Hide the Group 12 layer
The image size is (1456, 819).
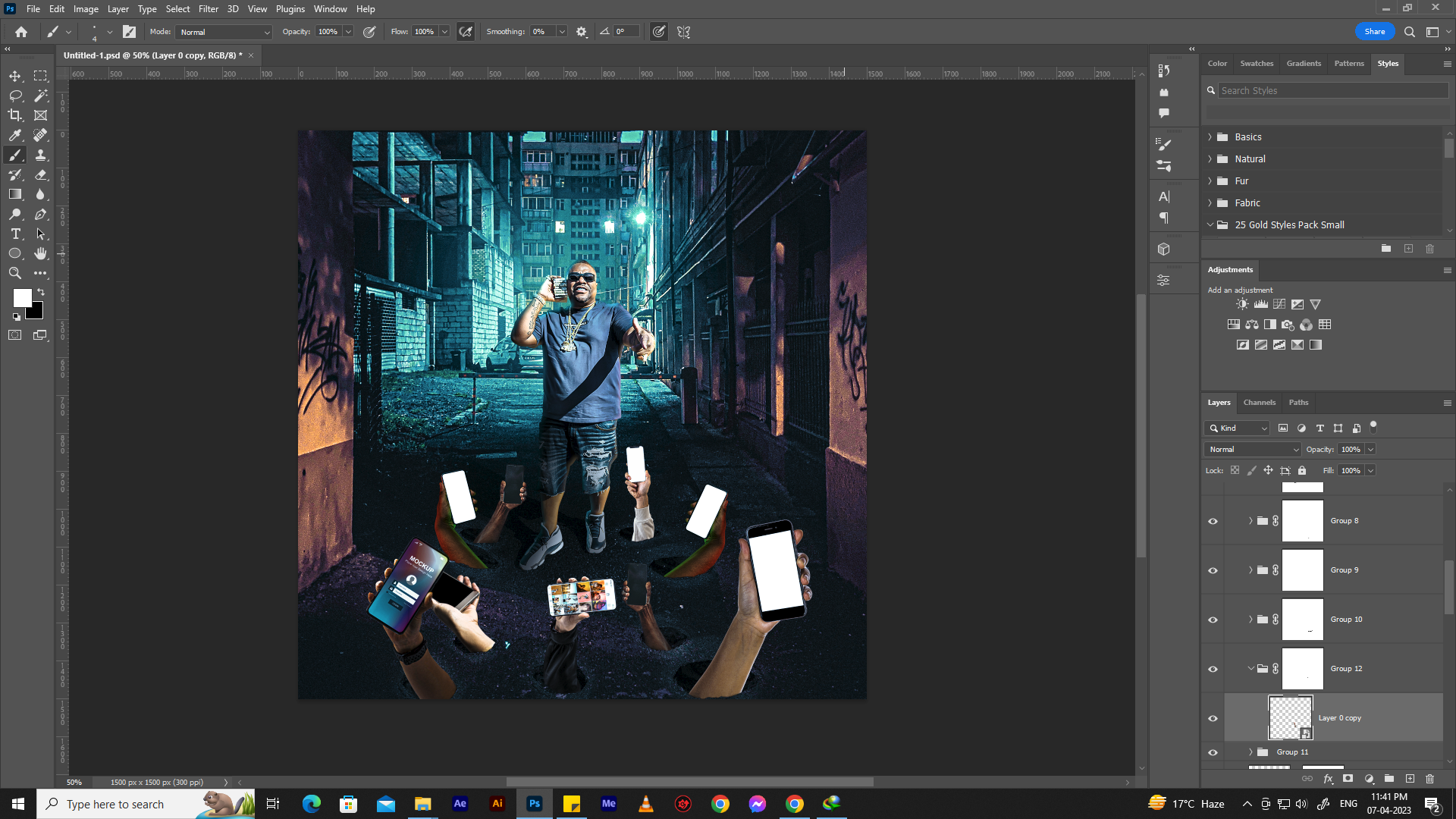1213,669
